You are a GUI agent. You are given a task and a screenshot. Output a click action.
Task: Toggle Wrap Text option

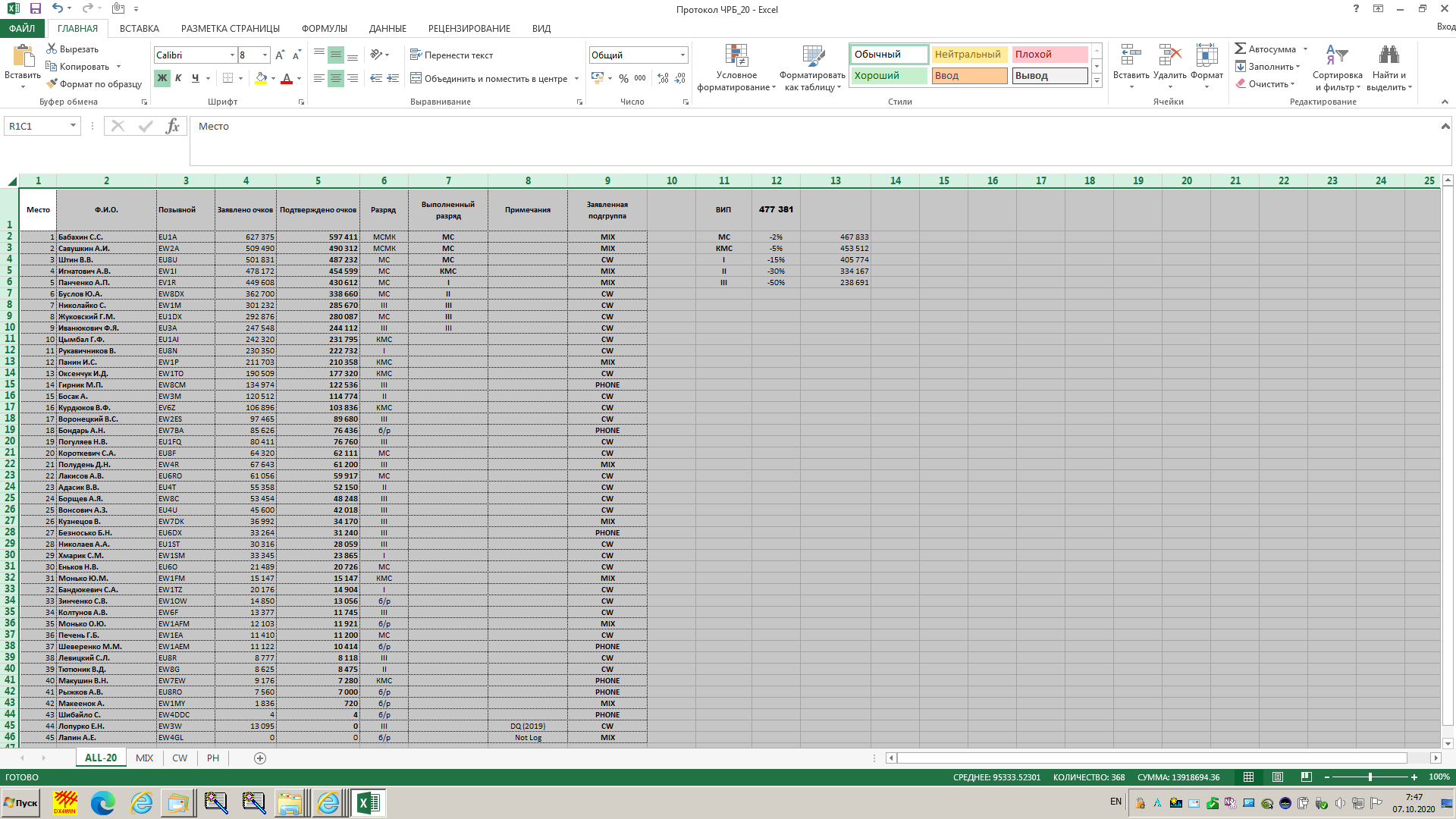click(x=451, y=55)
